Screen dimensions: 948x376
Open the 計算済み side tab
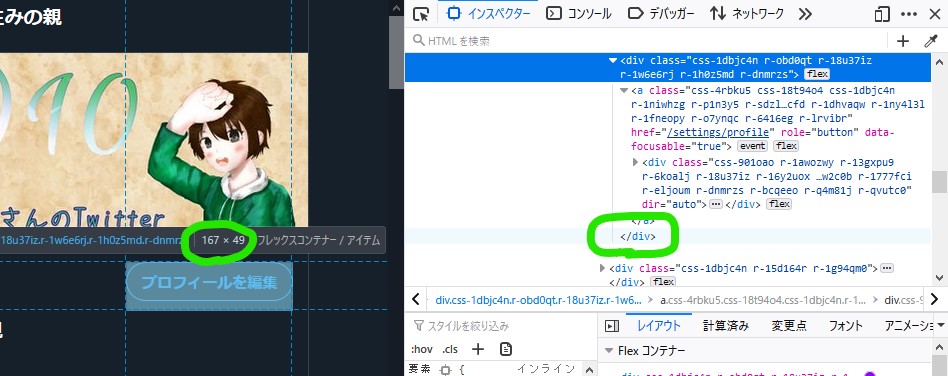[726, 326]
